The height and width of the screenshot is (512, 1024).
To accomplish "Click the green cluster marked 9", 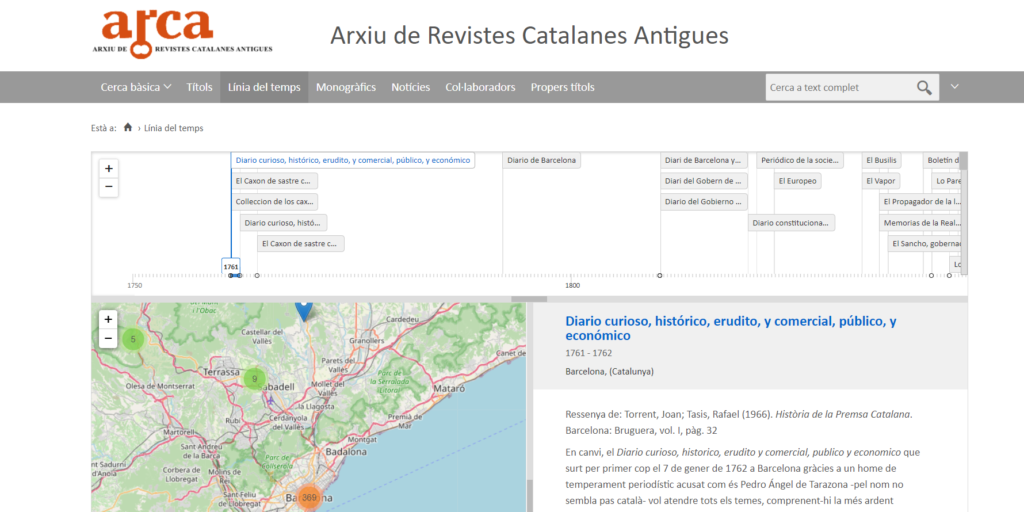I will (x=255, y=379).
